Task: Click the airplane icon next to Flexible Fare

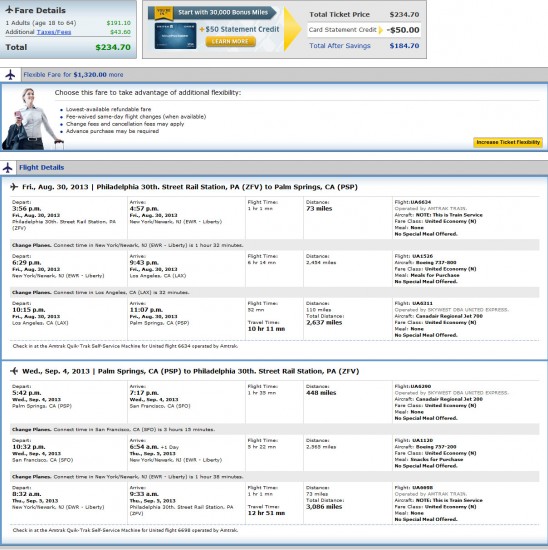Action: [x=11, y=75]
